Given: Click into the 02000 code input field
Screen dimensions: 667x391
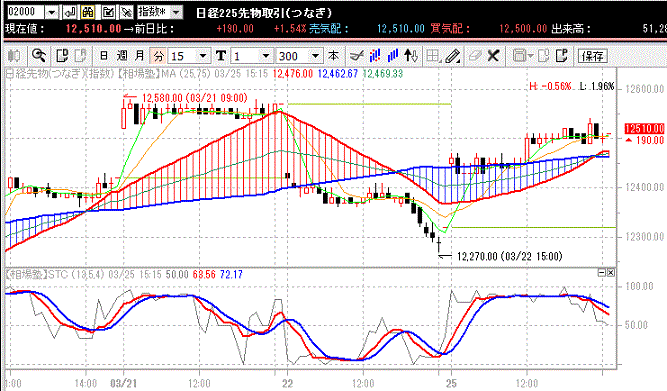Looking at the screenshot, I should [26, 12].
